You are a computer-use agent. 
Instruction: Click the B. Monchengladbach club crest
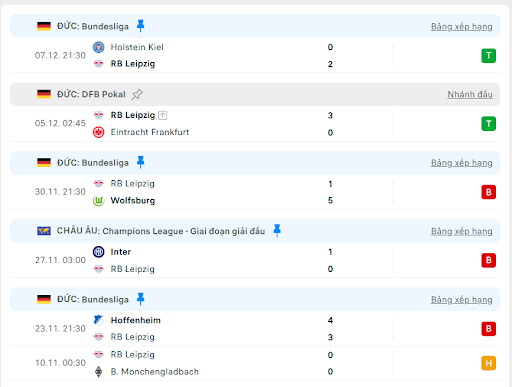coord(98,371)
